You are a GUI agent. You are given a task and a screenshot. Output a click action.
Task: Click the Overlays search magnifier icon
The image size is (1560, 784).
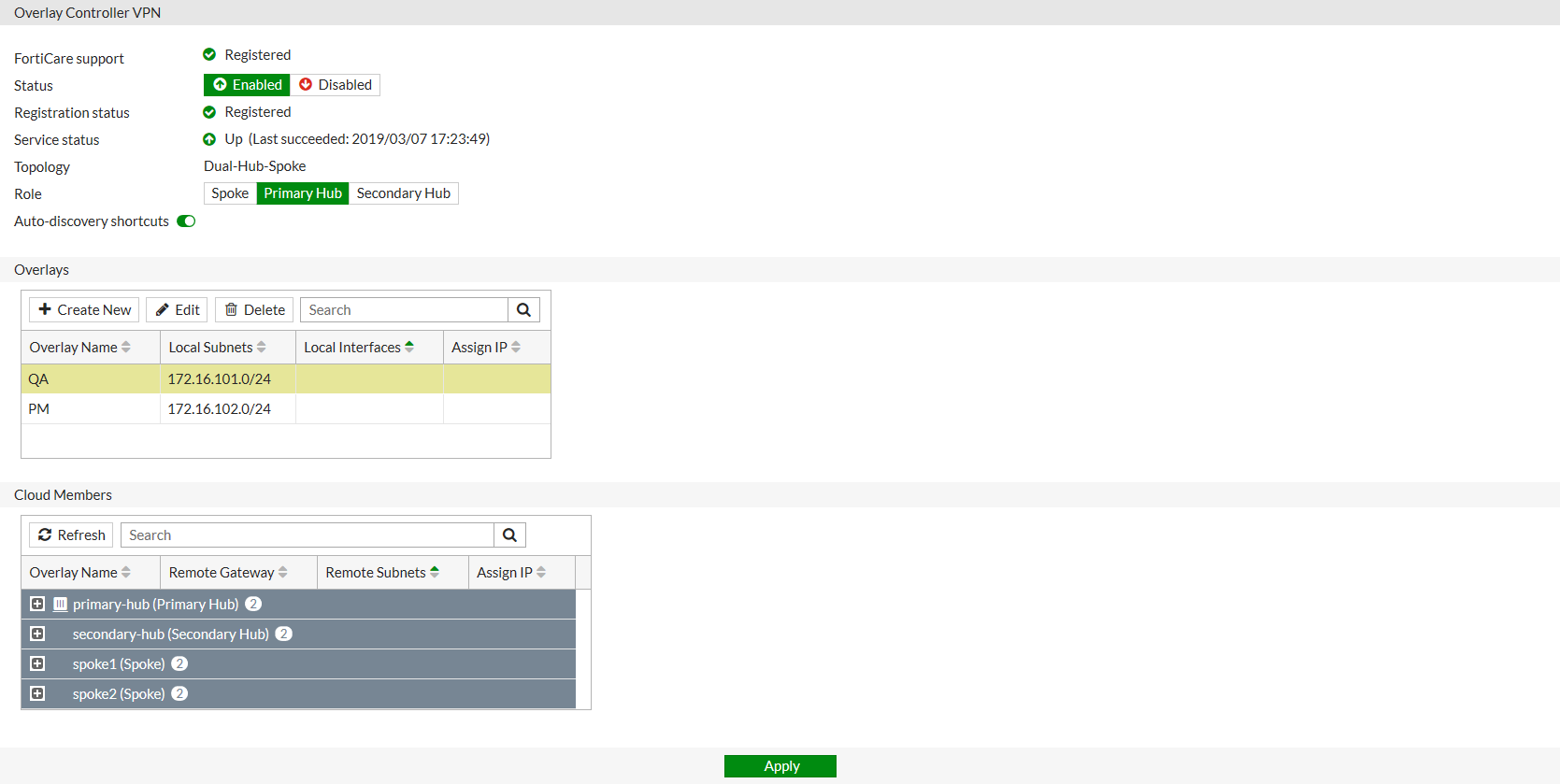[x=523, y=310]
